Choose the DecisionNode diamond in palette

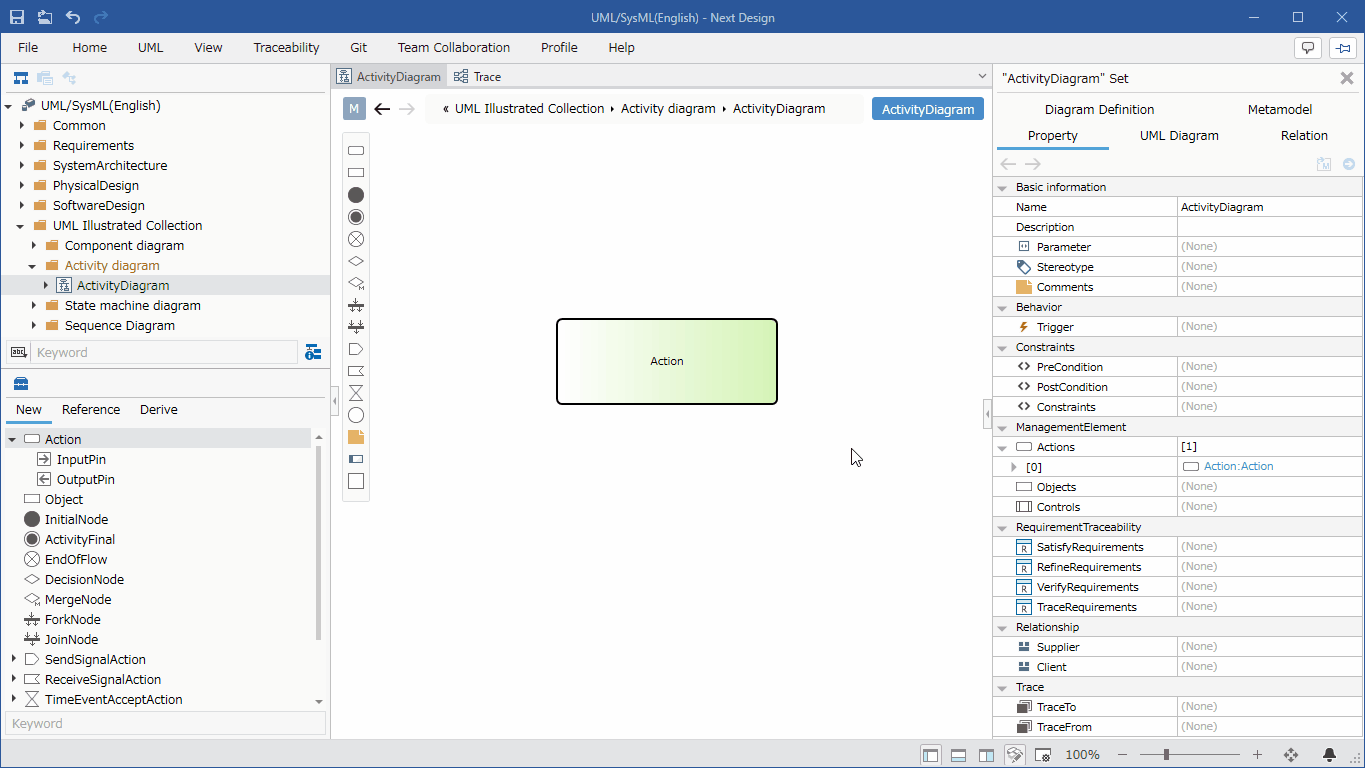[356, 261]
